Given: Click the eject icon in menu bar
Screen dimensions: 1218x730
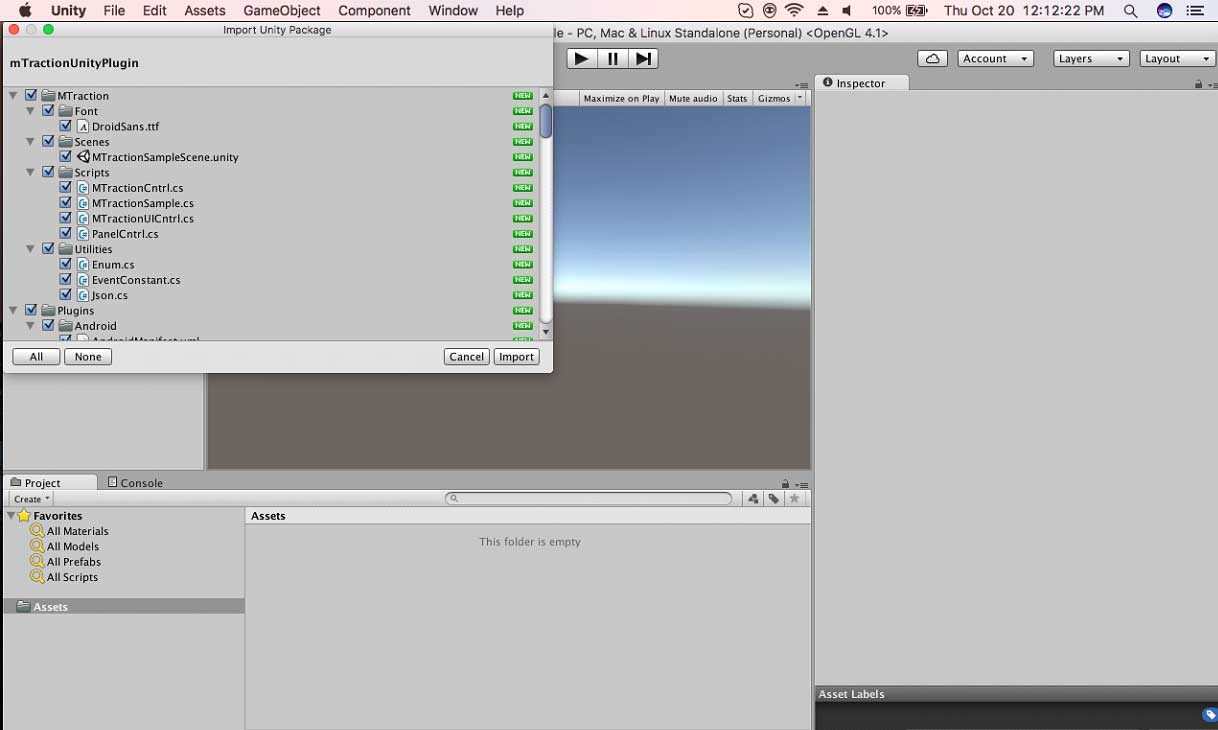Looking at the screenshot, I should coord(822,11).
